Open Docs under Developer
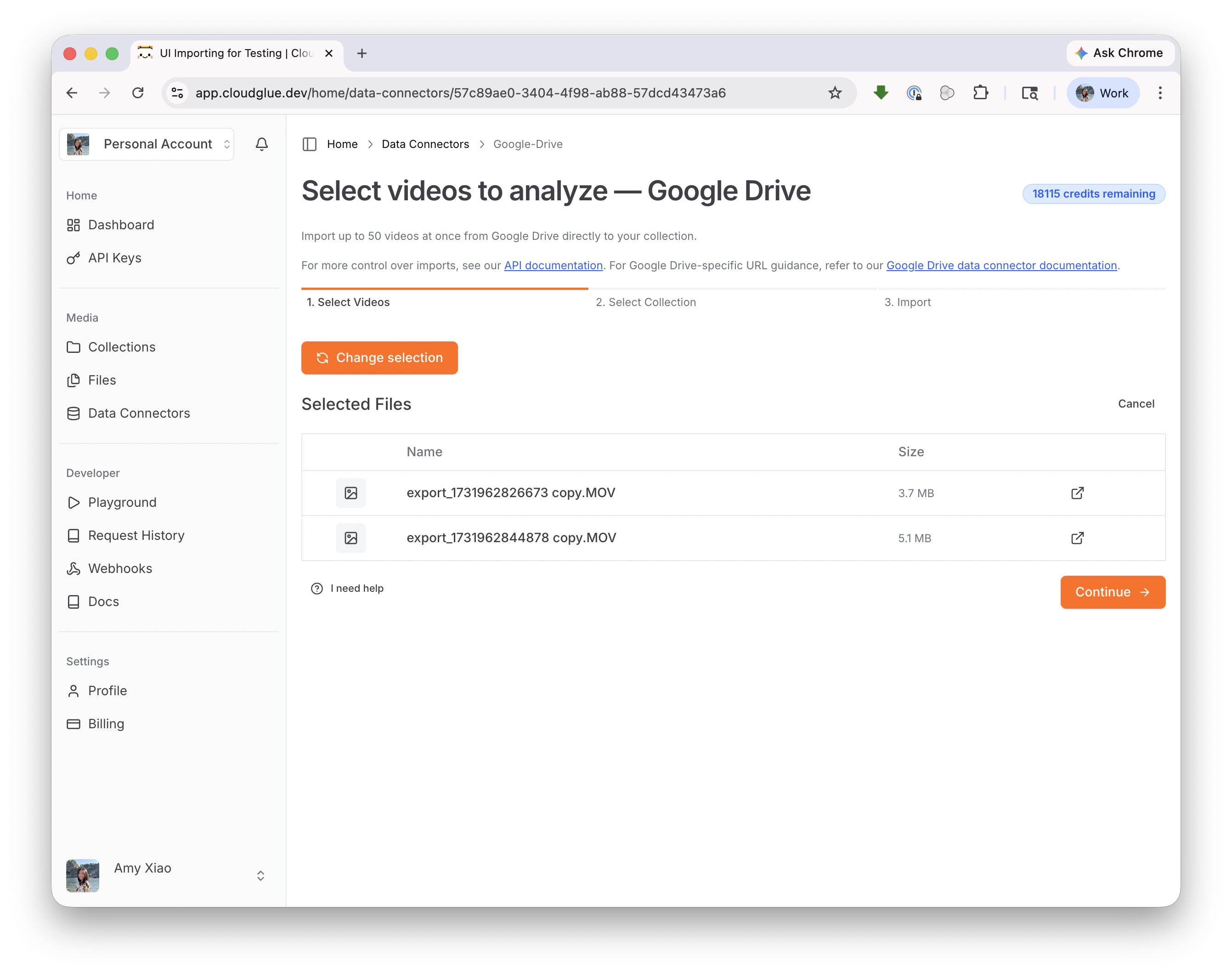 click(103, 601)
